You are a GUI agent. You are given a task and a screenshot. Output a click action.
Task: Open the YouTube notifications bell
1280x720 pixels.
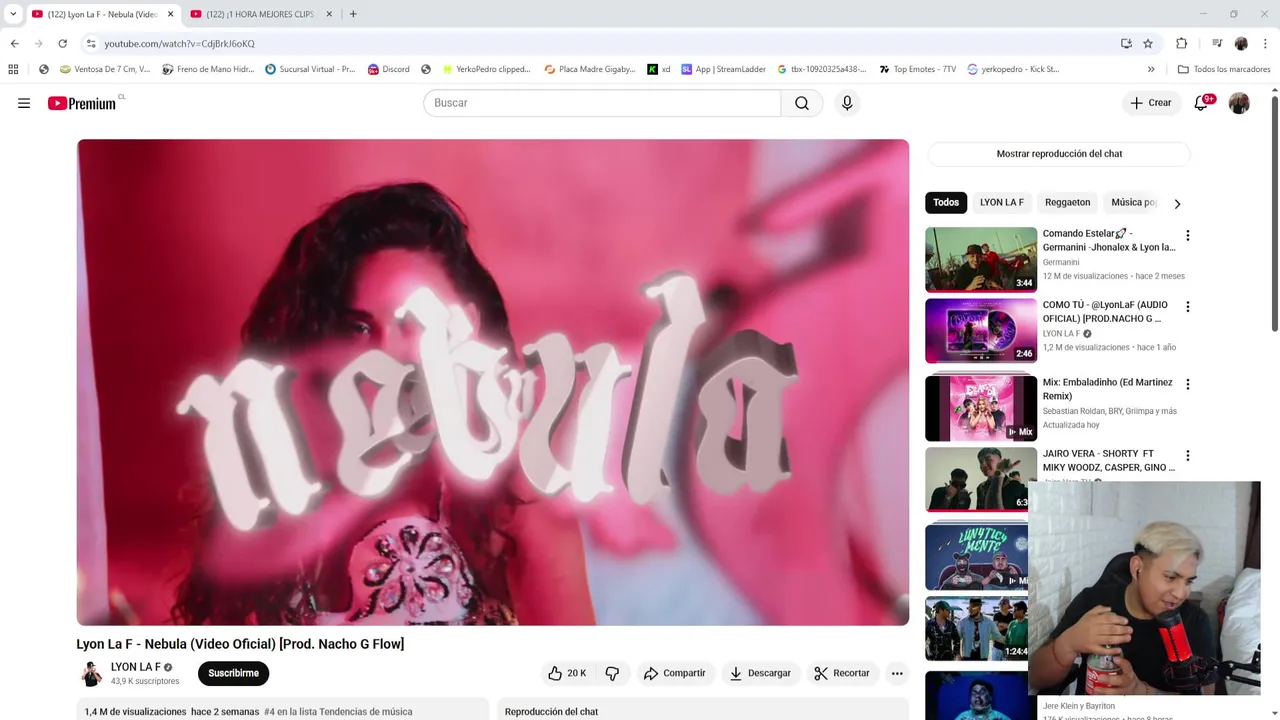coord(1201,103)
